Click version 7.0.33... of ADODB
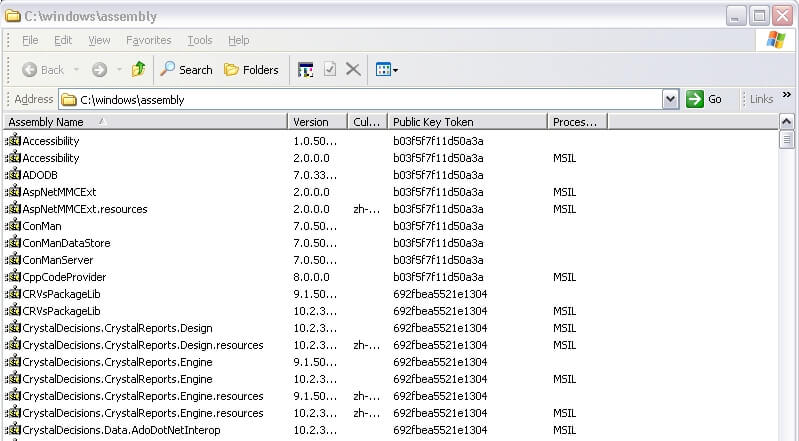Screen dimensions: 799x441 point(315,175)
